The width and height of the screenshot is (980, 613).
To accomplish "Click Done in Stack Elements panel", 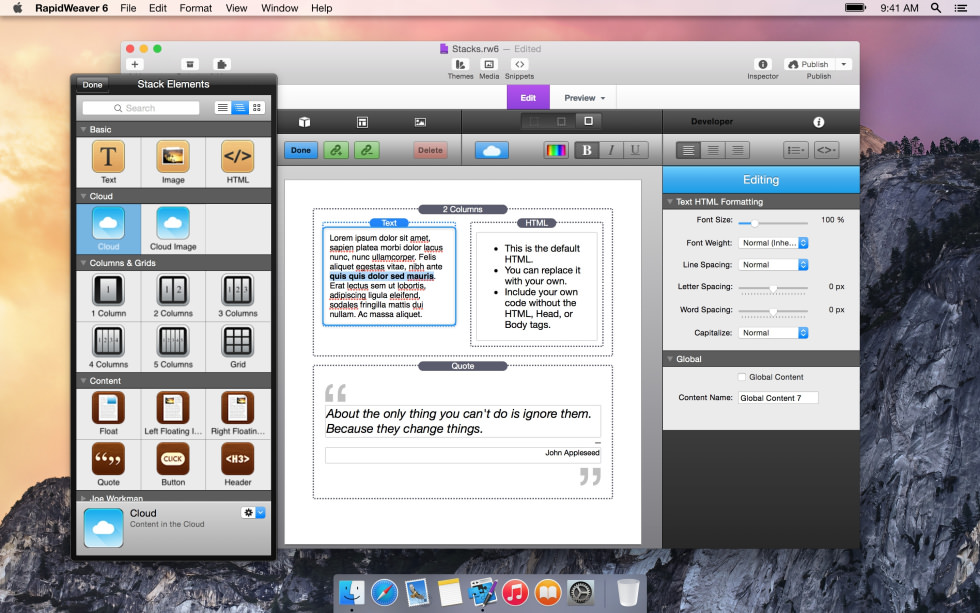I will pyautogui.click(x=92, y=84).
